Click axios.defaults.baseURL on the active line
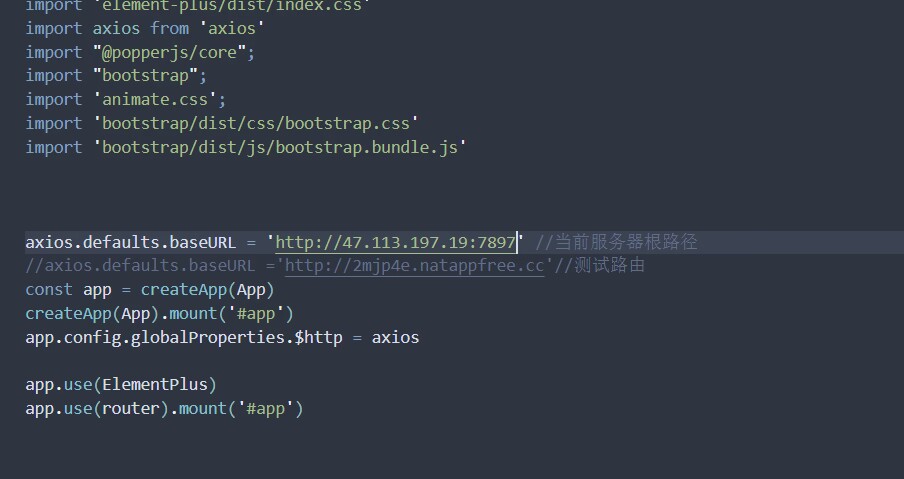Screen dimensions: 904x479 click(x=130, y=242)
